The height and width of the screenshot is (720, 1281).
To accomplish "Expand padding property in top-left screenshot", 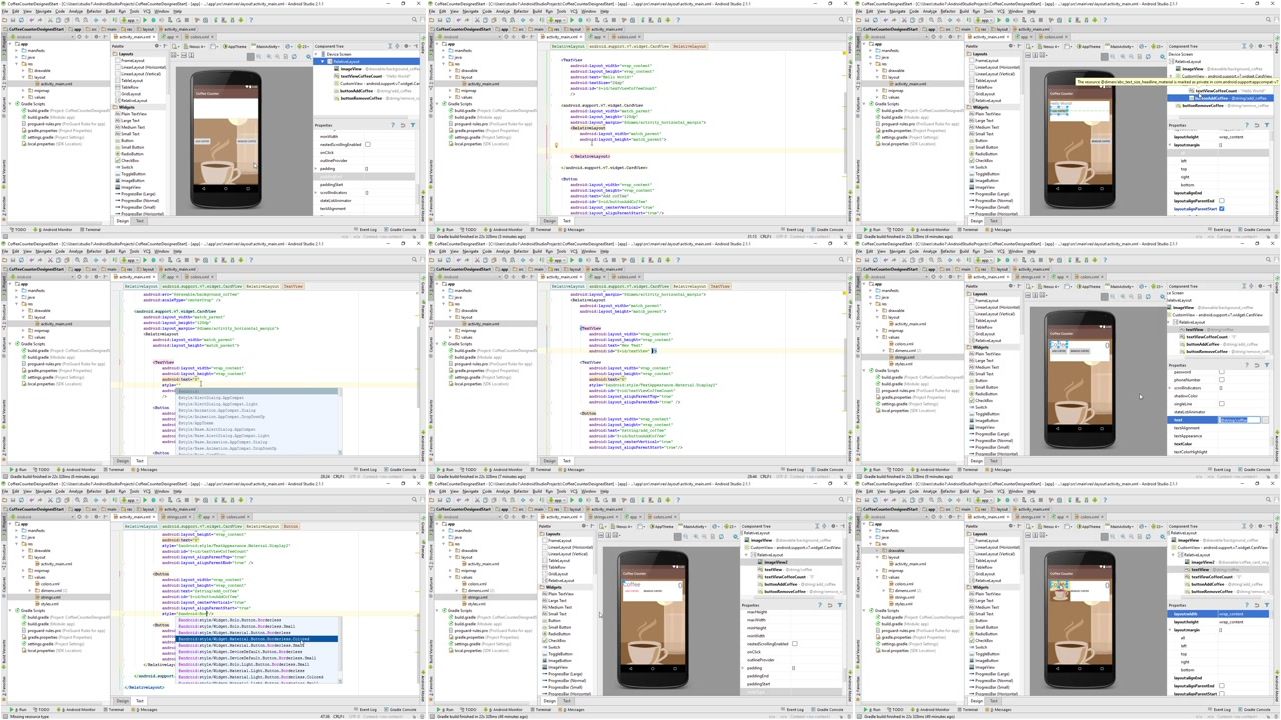I will (317, 169).
